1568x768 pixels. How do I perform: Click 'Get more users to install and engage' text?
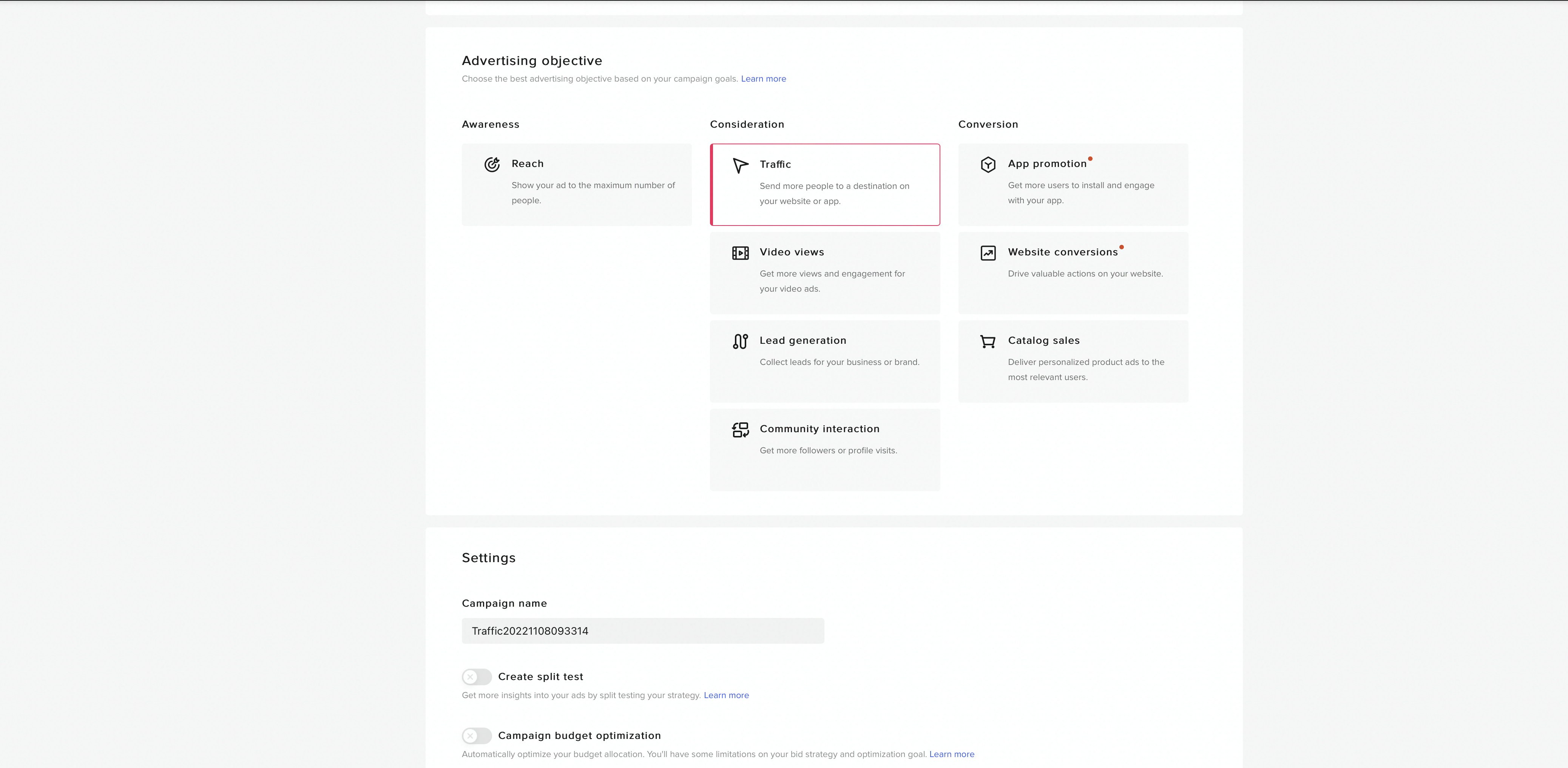click(x=1080, y=192)
